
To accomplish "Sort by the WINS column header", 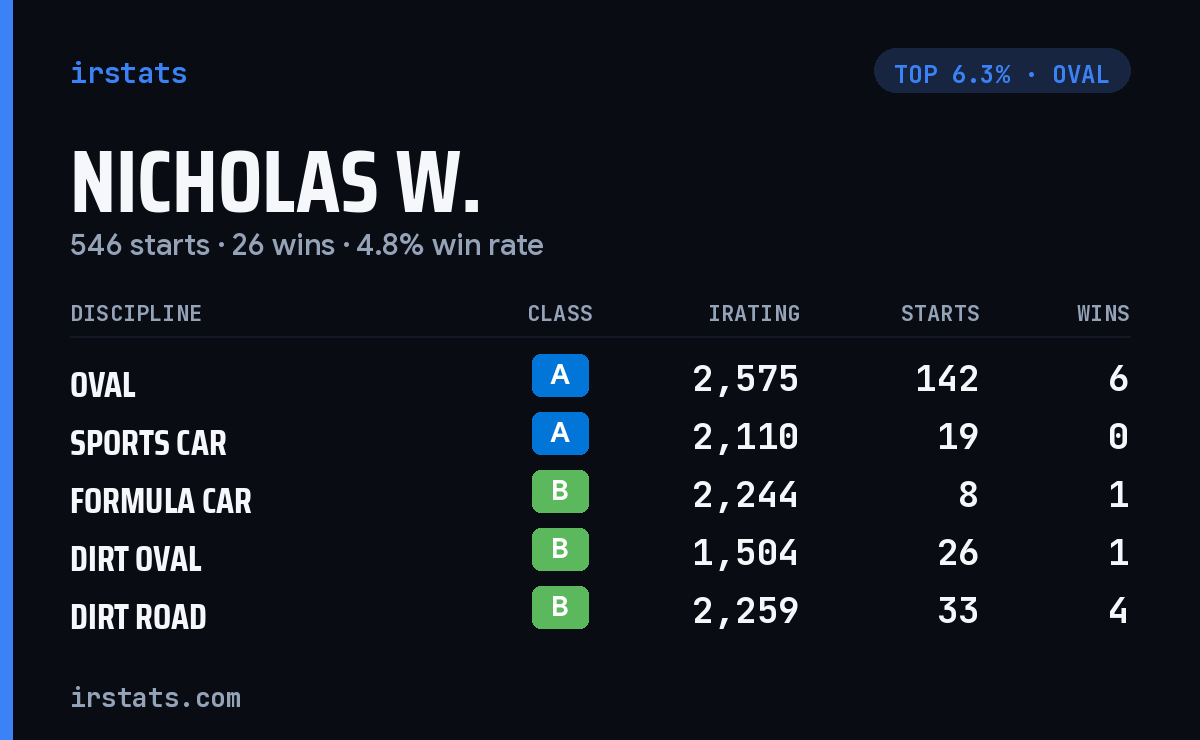I will click(1103, 314).
